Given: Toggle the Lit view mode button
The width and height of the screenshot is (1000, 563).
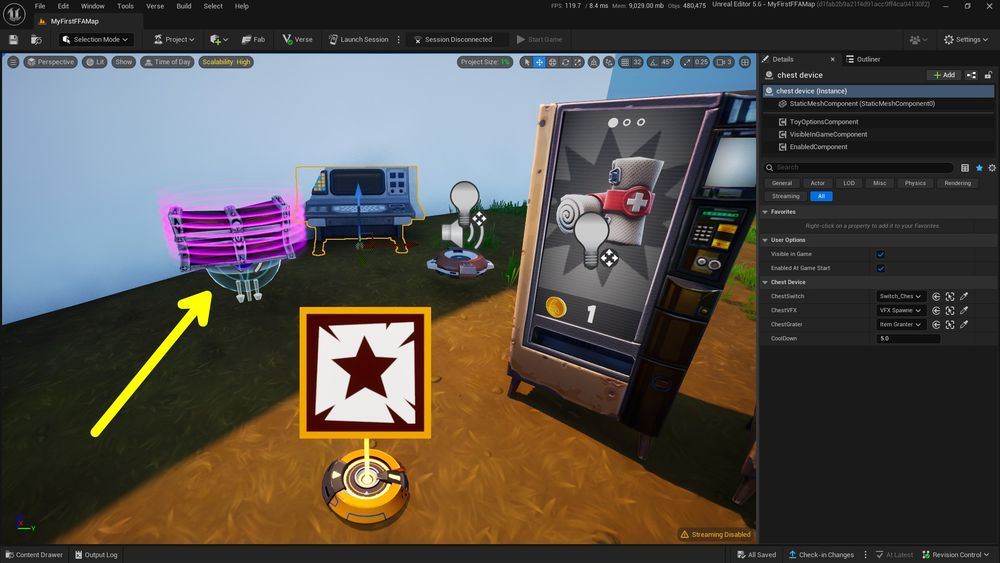Looking at the screenshot, I should tap(94, 62).
